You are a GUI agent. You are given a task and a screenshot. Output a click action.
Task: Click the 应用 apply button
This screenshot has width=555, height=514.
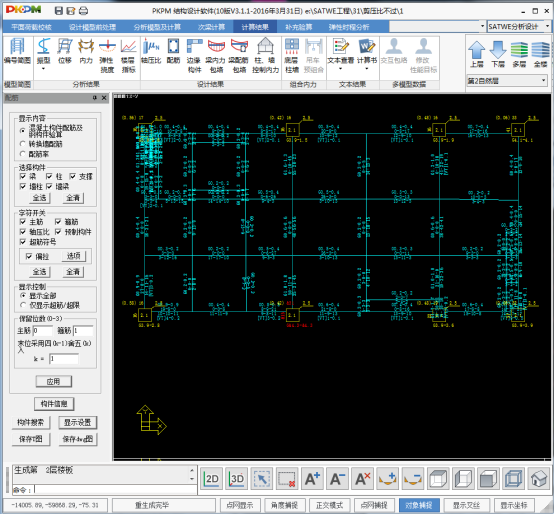coord(53,381)
